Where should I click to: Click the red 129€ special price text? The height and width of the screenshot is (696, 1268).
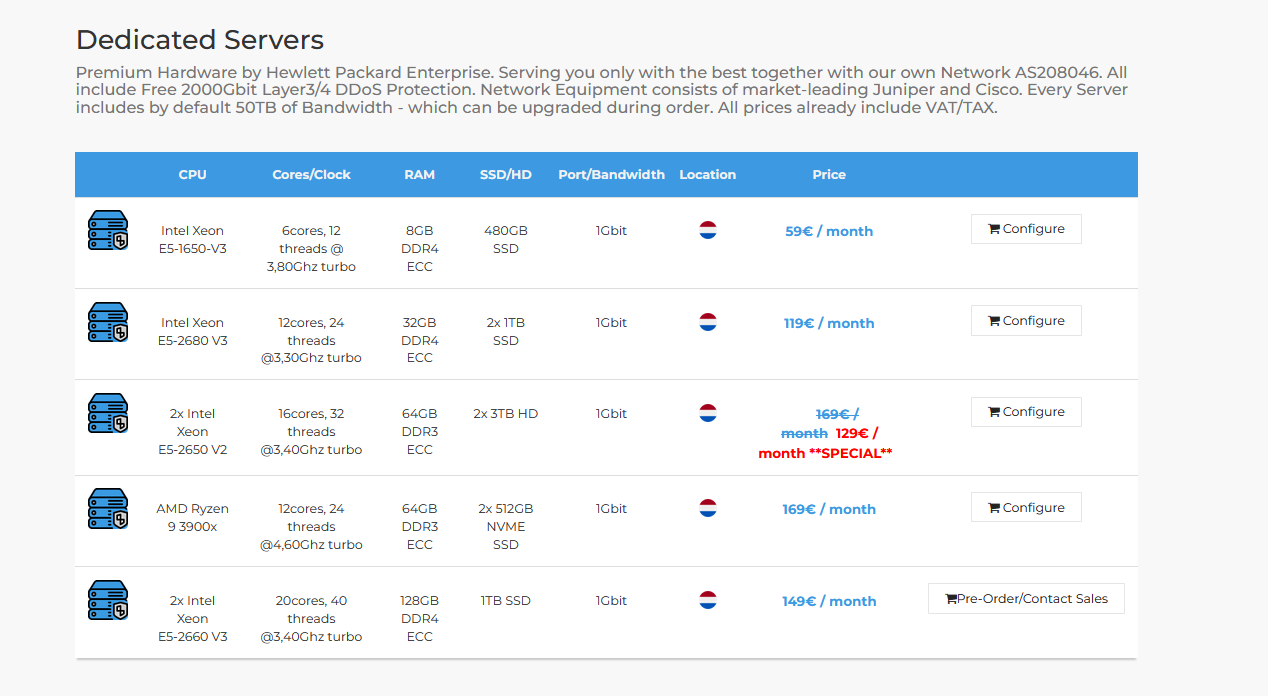pyautogui.click(x=856, y=434)
